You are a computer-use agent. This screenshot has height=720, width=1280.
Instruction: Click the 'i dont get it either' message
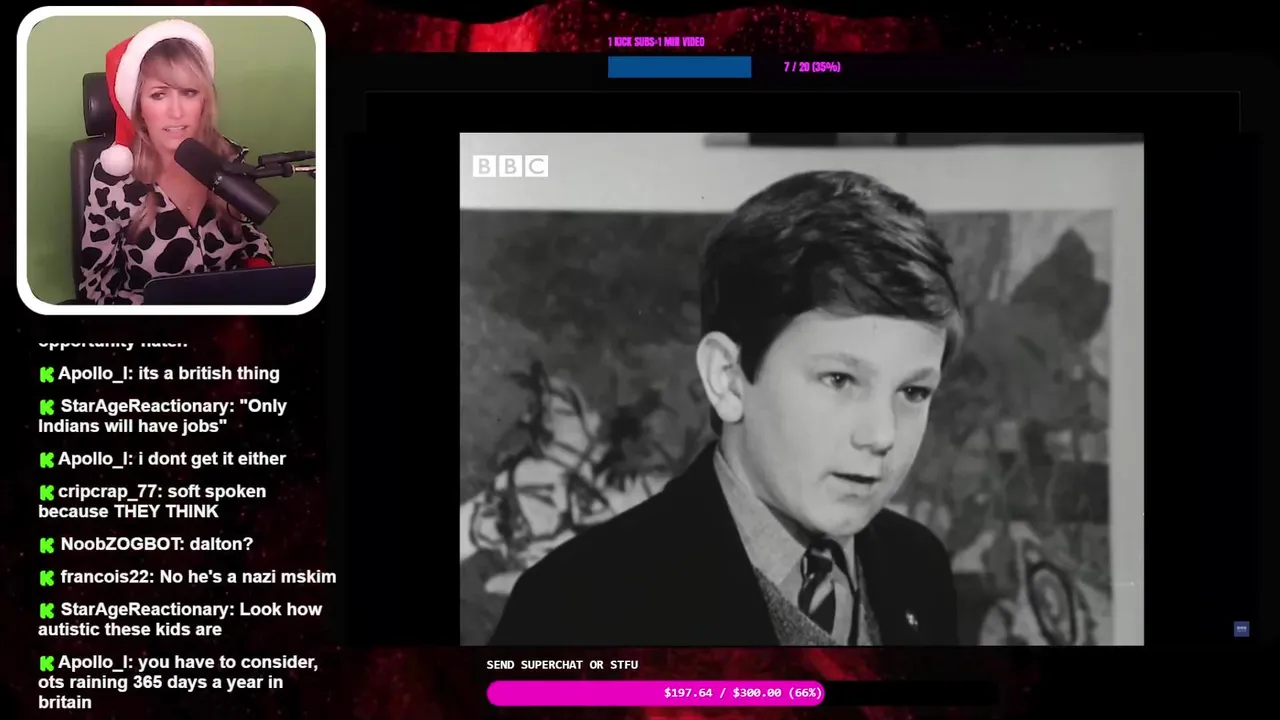tap(212, 458)
